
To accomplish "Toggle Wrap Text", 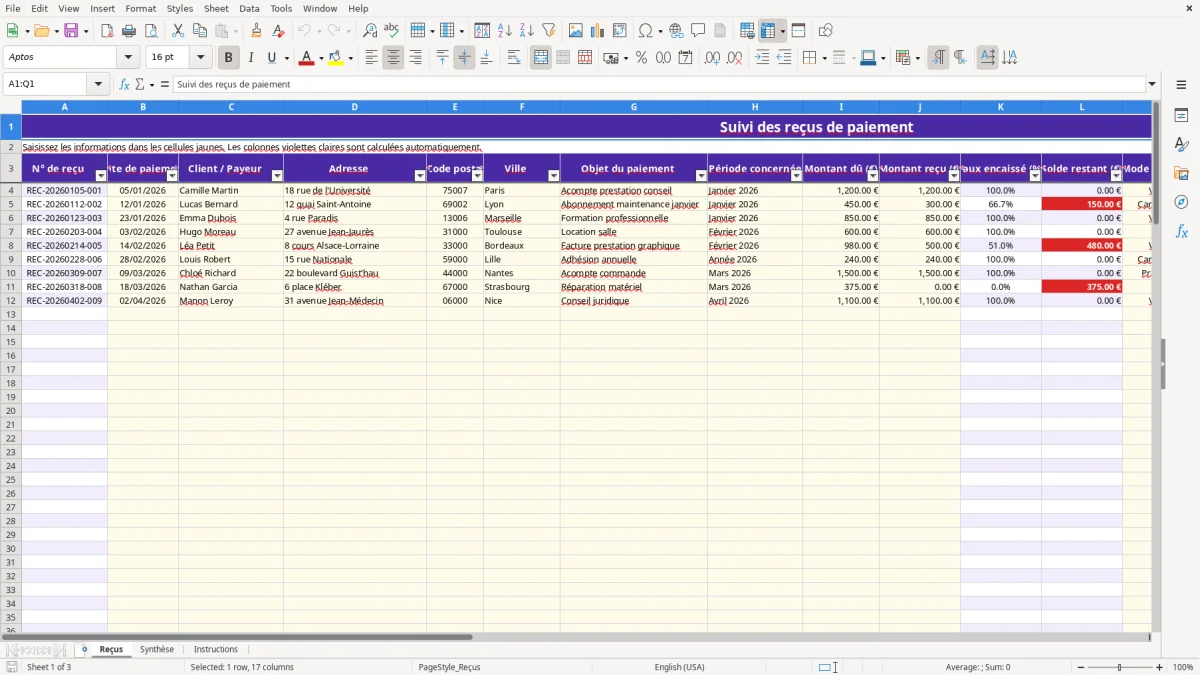I will pos(514,58).
